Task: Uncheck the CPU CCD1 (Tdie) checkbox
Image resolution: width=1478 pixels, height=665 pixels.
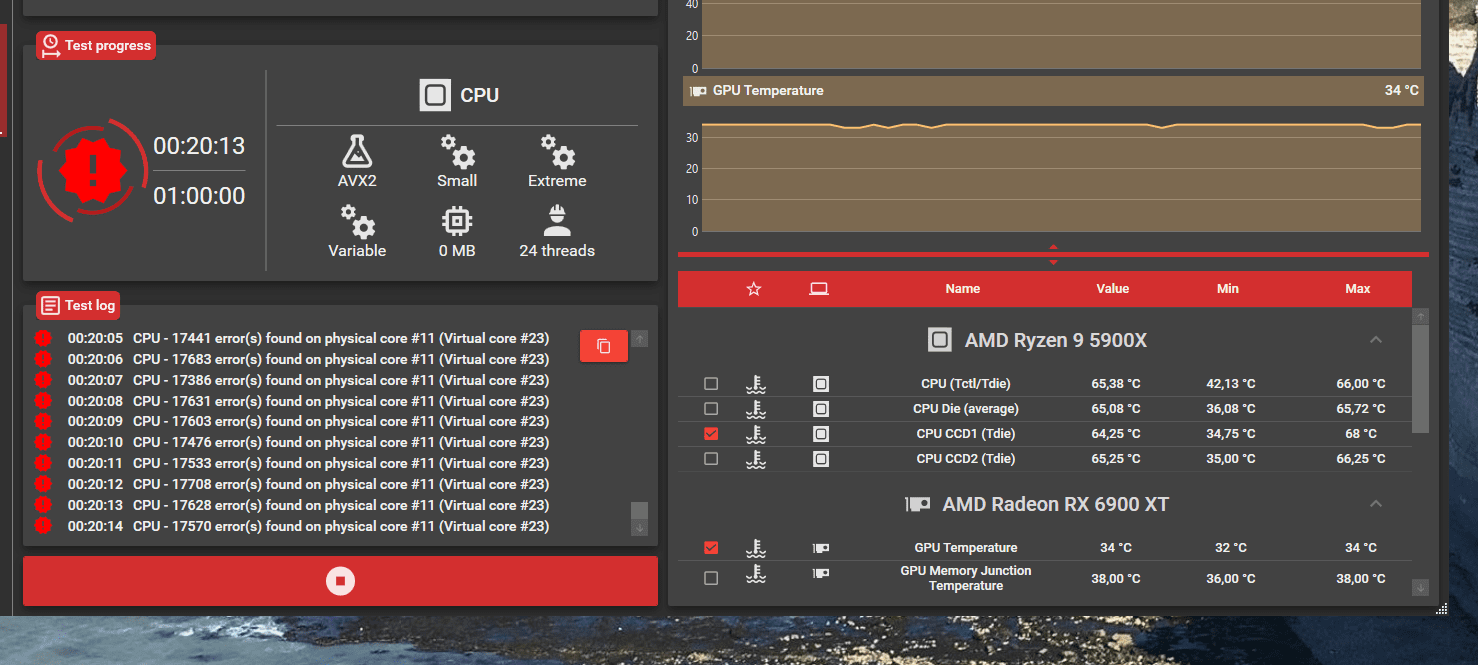Action: [x=711, y=434]
